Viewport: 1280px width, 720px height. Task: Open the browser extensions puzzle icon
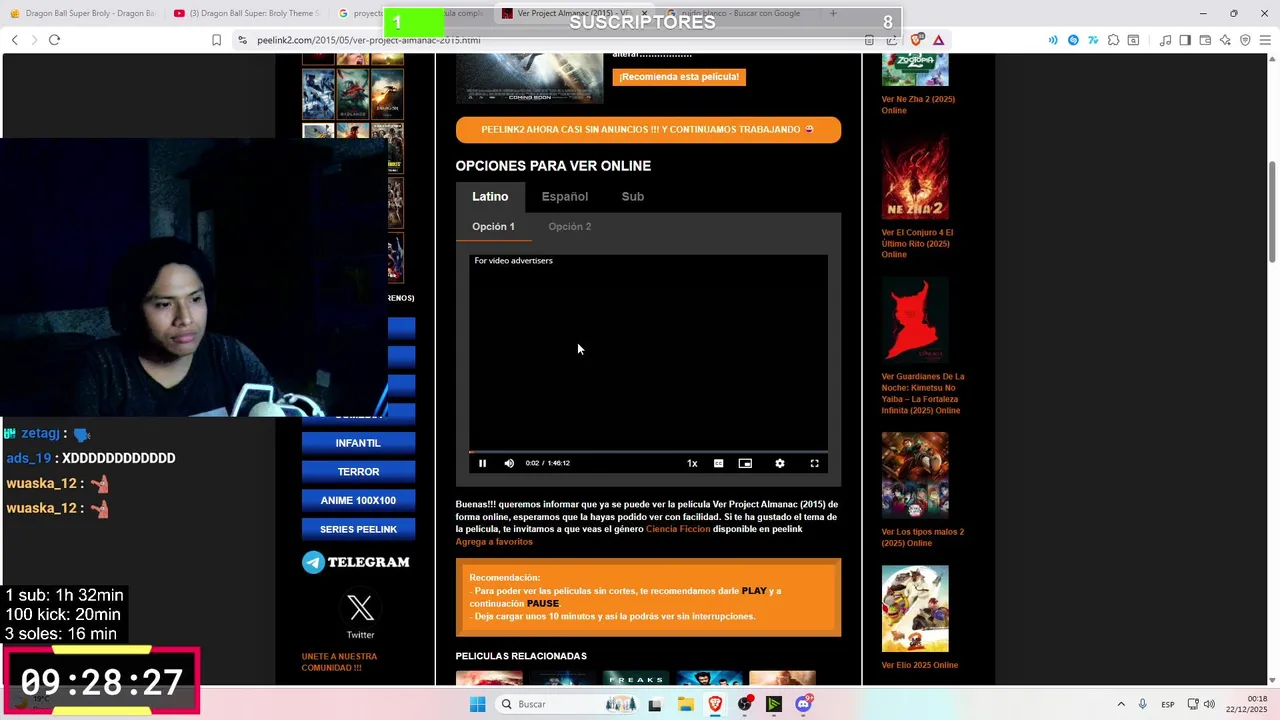[1113, 40]
